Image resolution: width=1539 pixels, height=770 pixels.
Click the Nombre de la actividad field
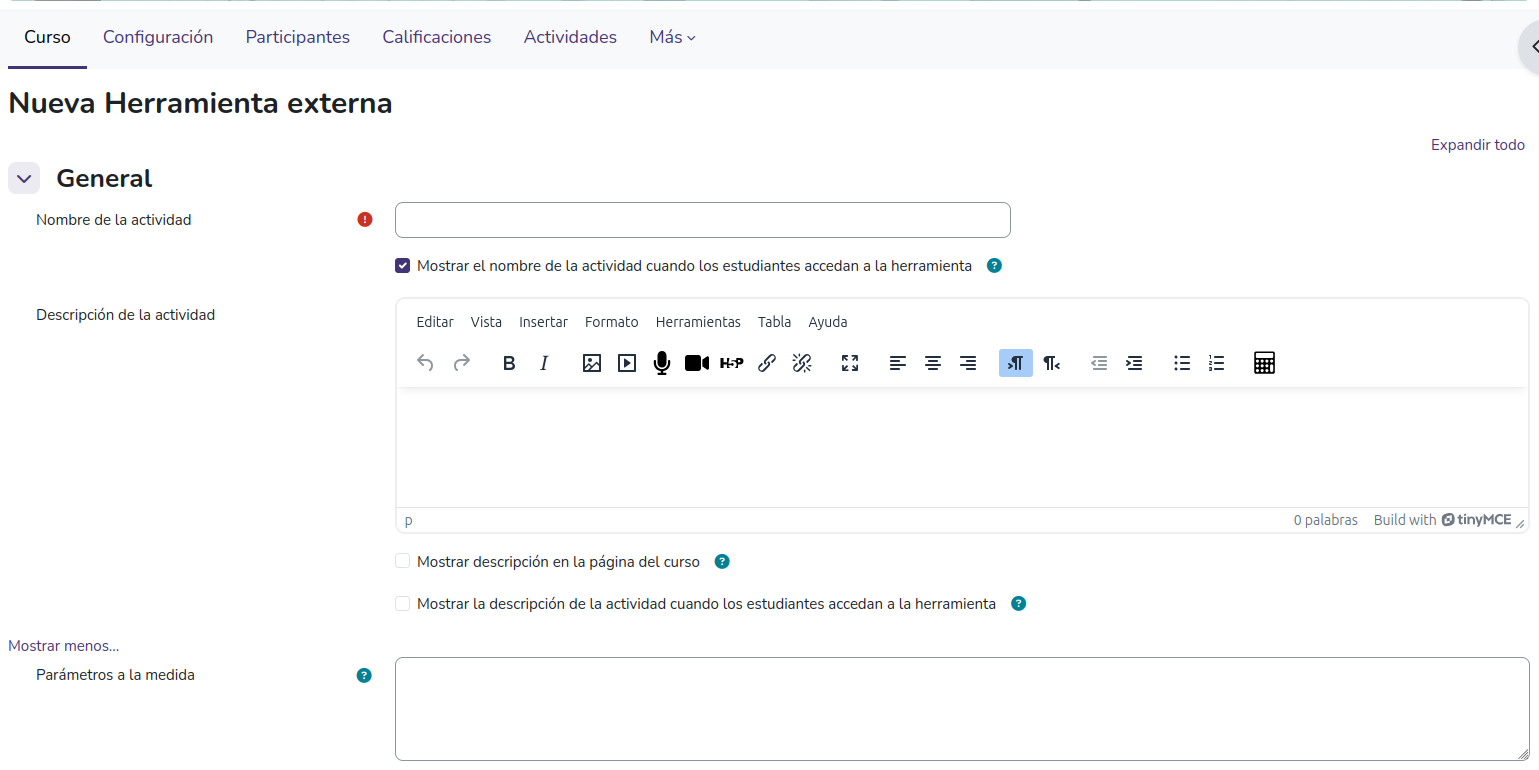click(x=703, y=220)
